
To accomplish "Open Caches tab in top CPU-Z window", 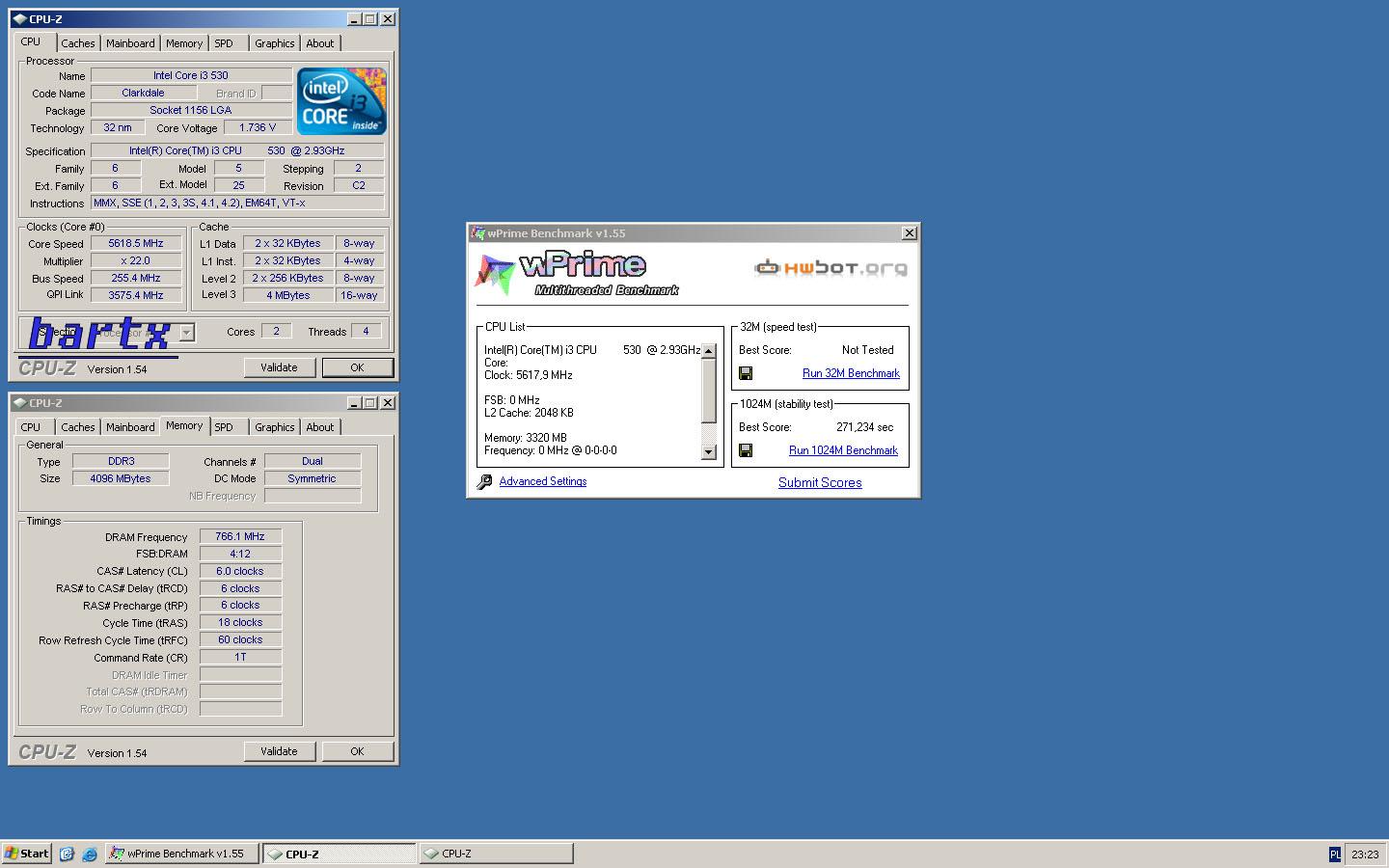I will click(x=78, y=43).
